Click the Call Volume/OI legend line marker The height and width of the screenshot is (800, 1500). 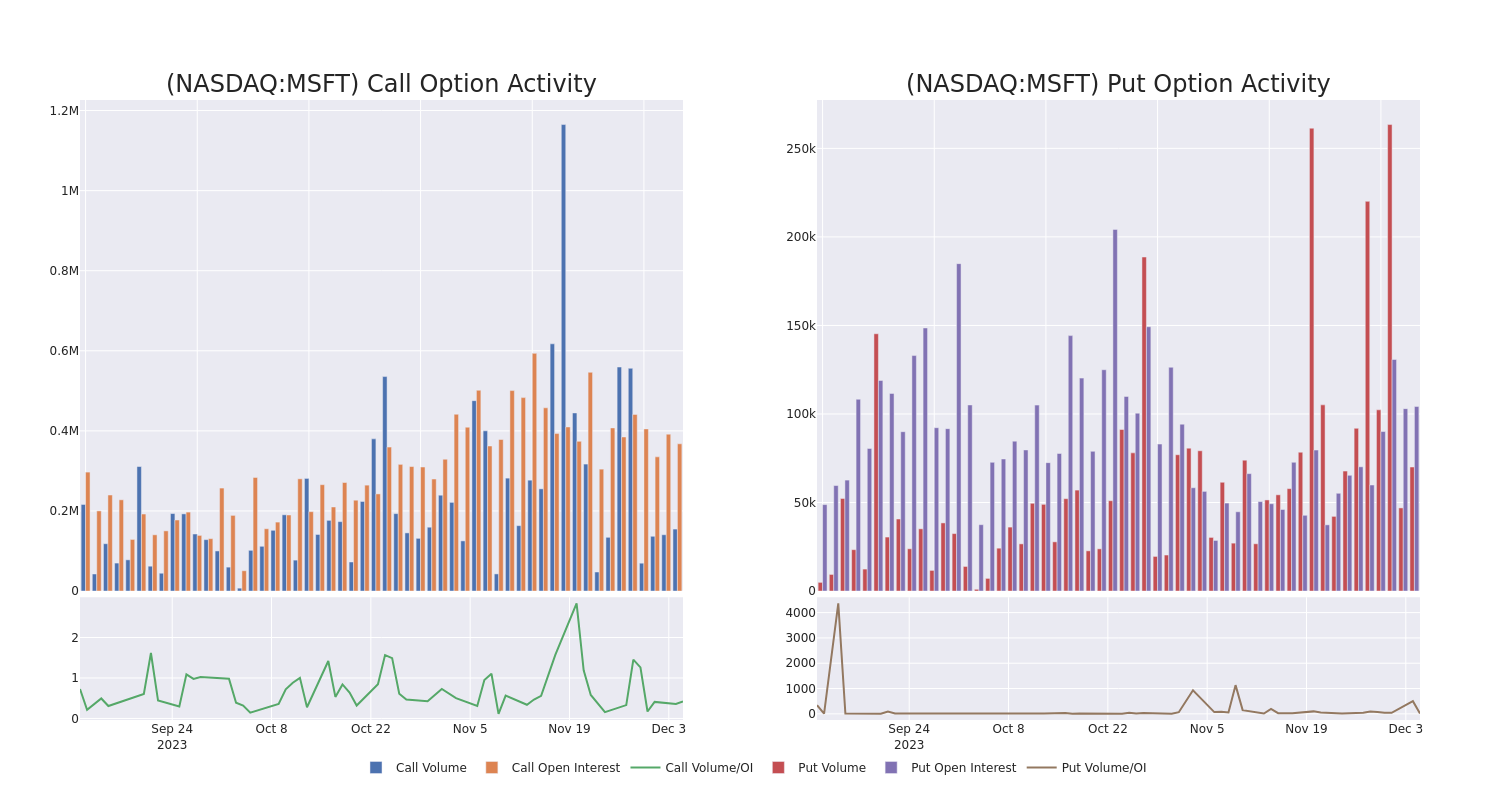[x=645, y=768]
